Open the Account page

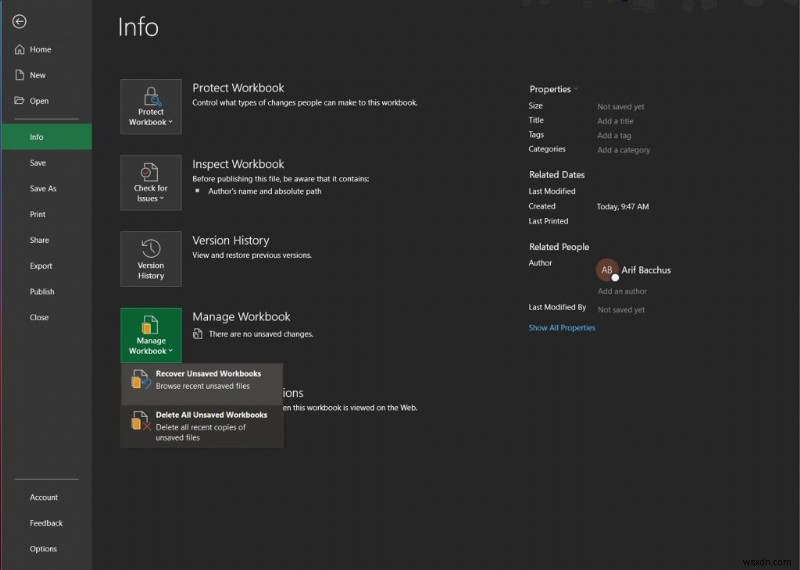pos(44,497)
